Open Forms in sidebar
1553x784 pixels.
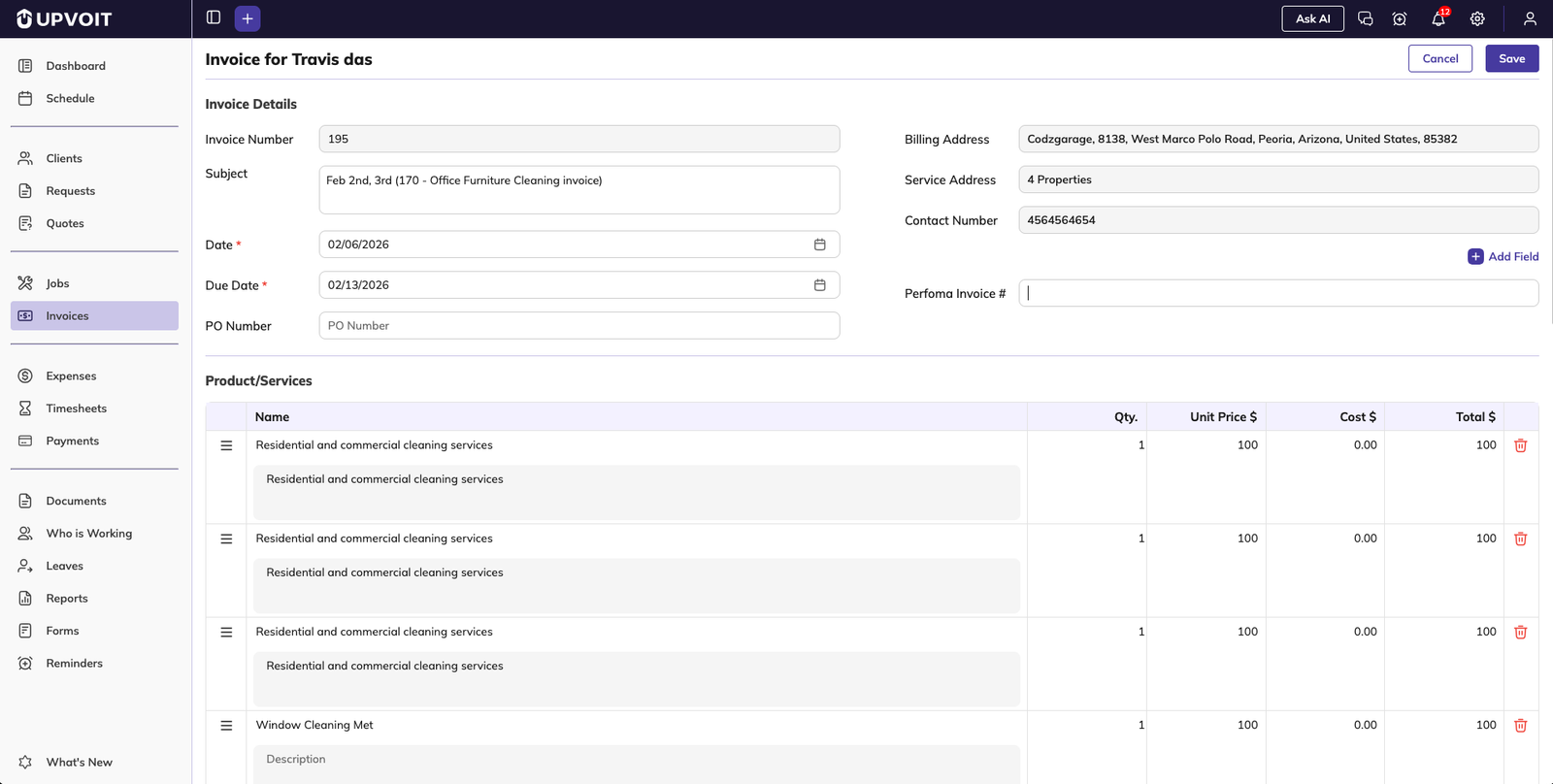(x=94, y=631)
